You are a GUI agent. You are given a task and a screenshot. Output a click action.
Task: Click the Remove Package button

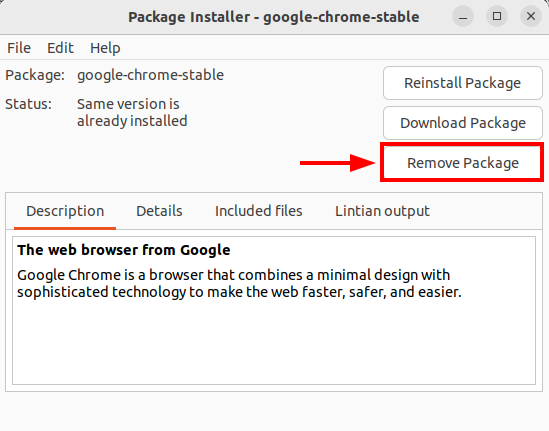tap(463, 163)
